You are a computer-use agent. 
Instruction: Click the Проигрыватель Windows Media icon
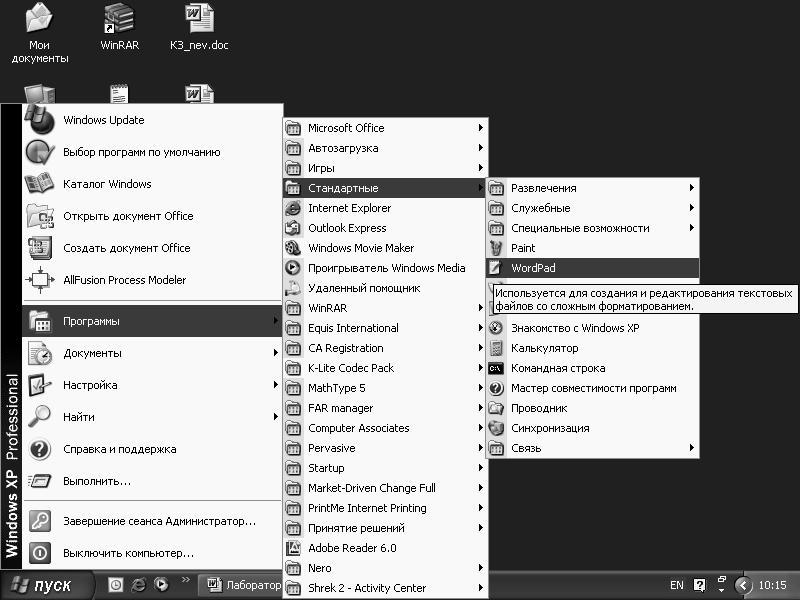click(x=293, y=268)
